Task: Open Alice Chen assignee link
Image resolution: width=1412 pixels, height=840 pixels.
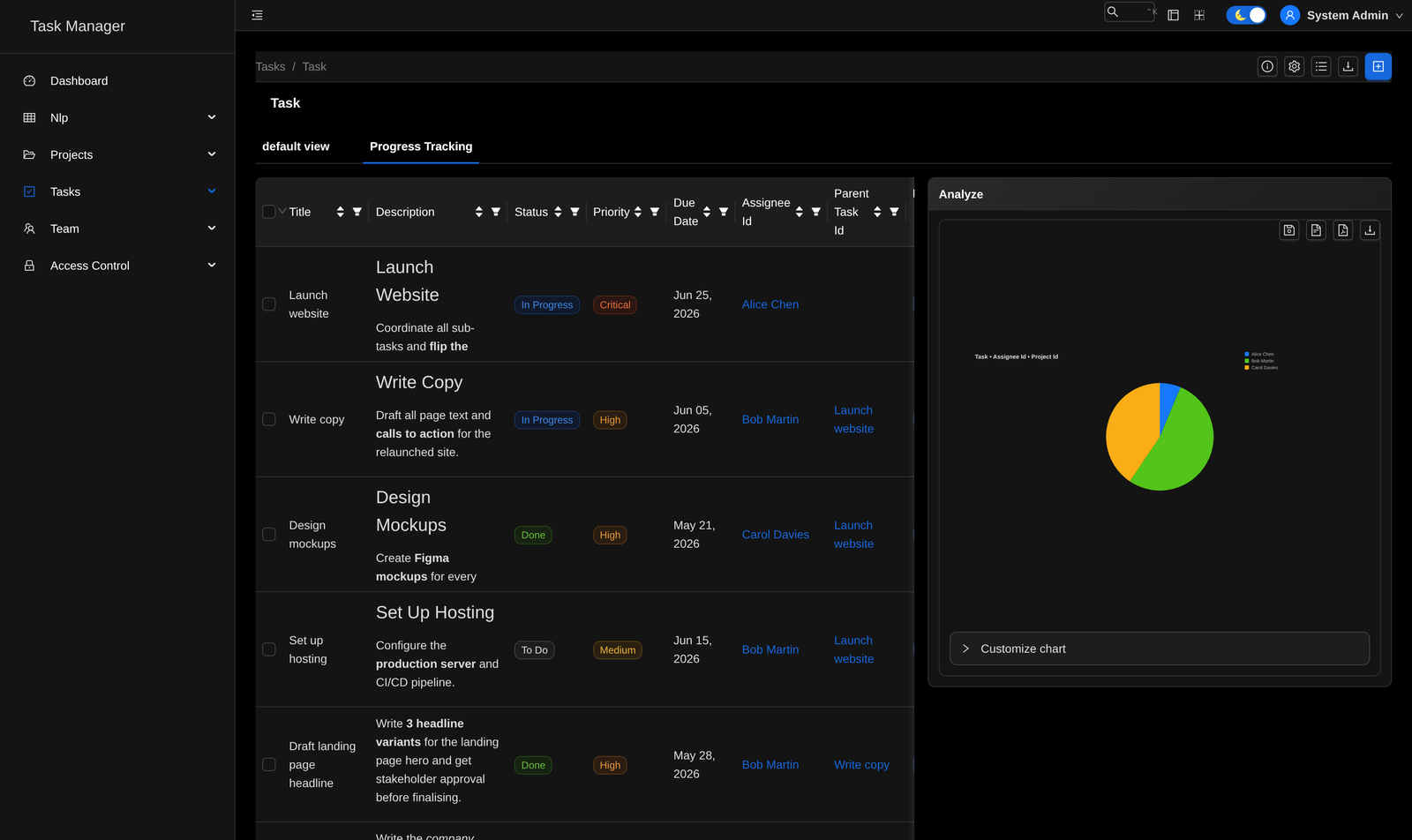Action: [x=770, y=304]
